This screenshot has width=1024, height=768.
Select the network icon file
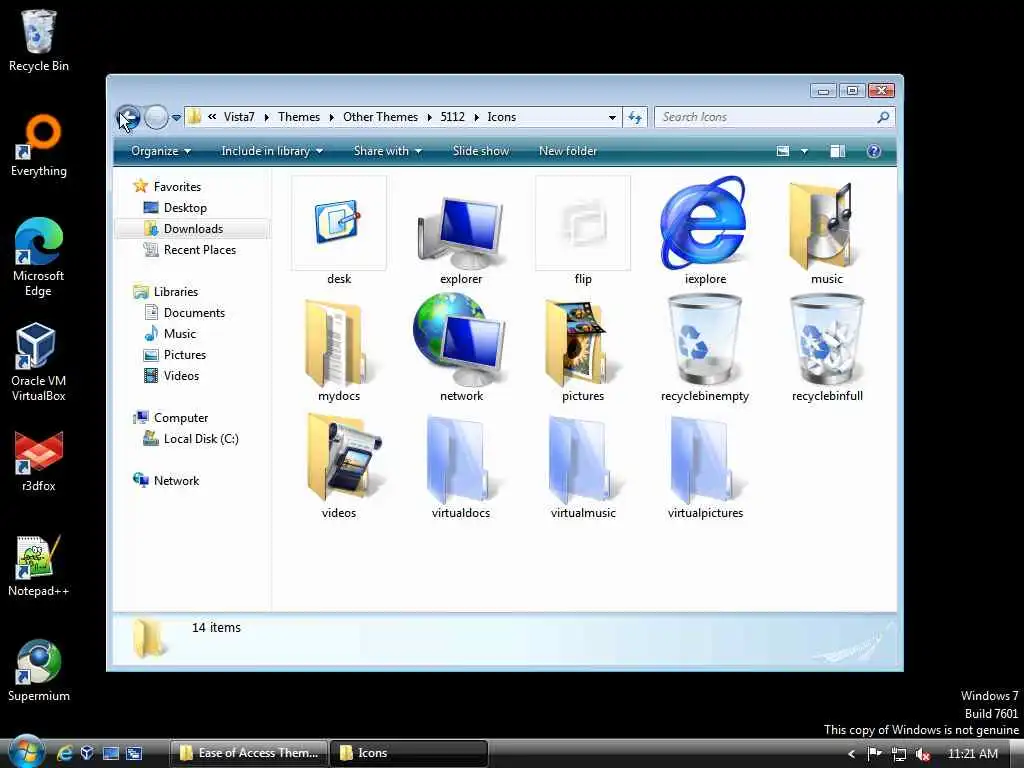461,347
